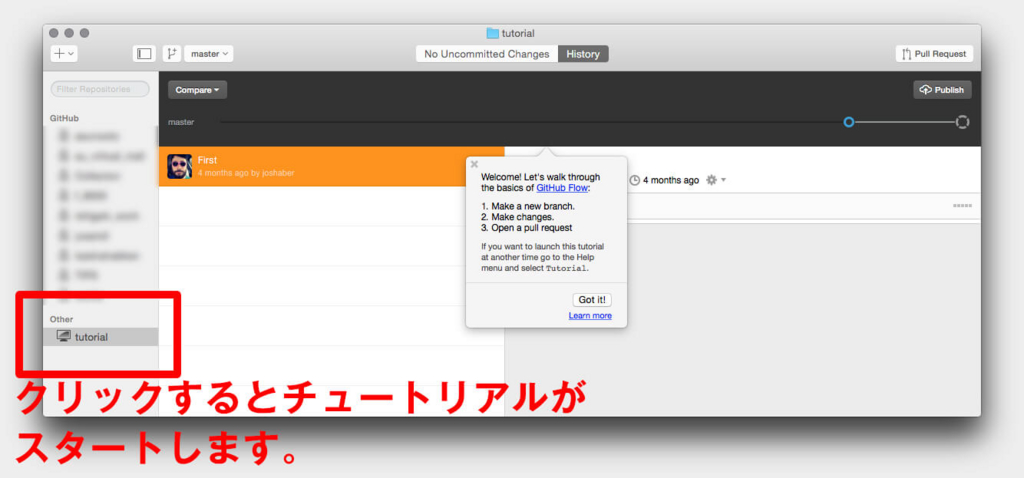This screenshot has height=478, width=1024.
Task: Open the plus add repository dropdown
Action: 64,54
